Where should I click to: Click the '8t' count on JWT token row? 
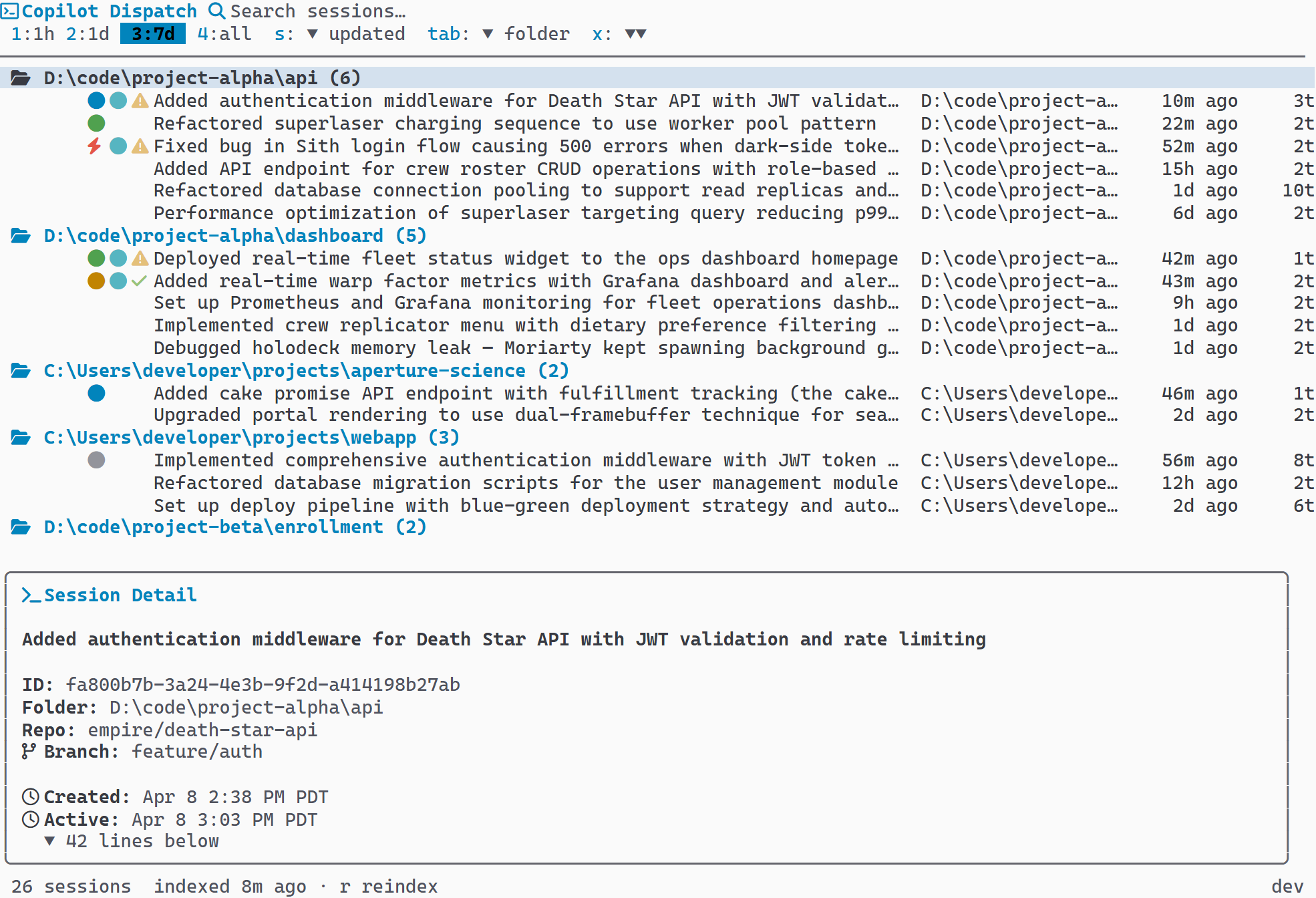coord(1303,460)
